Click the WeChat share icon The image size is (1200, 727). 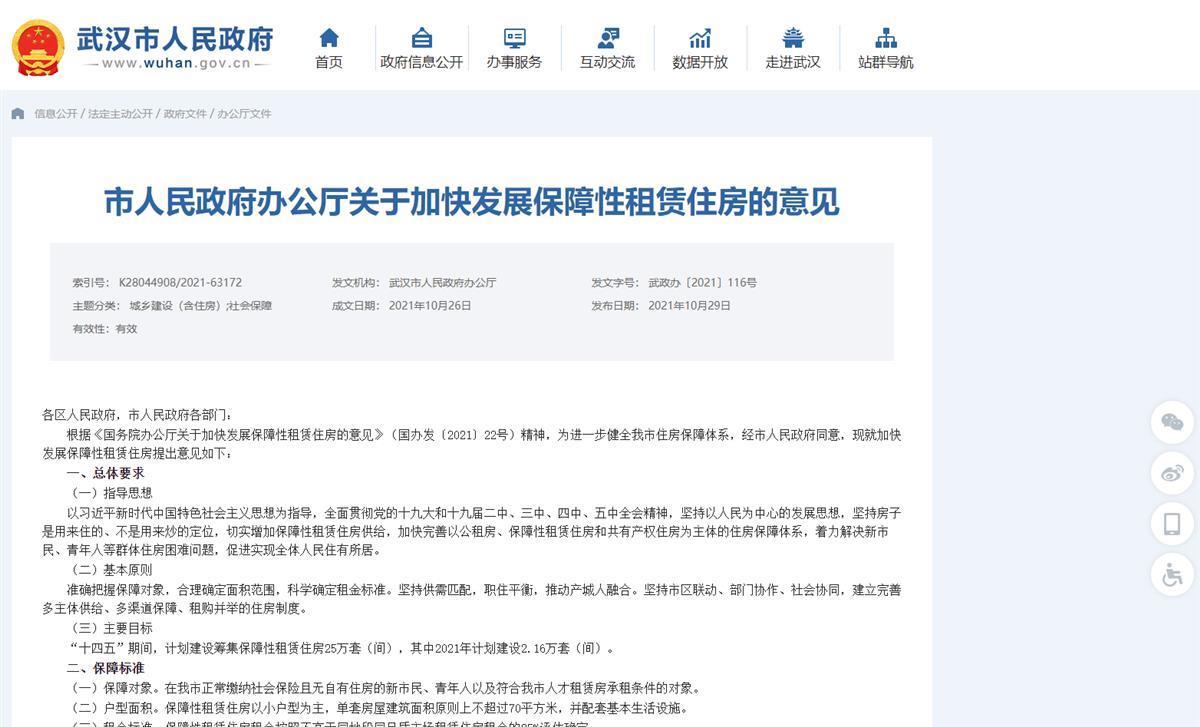1172,421
